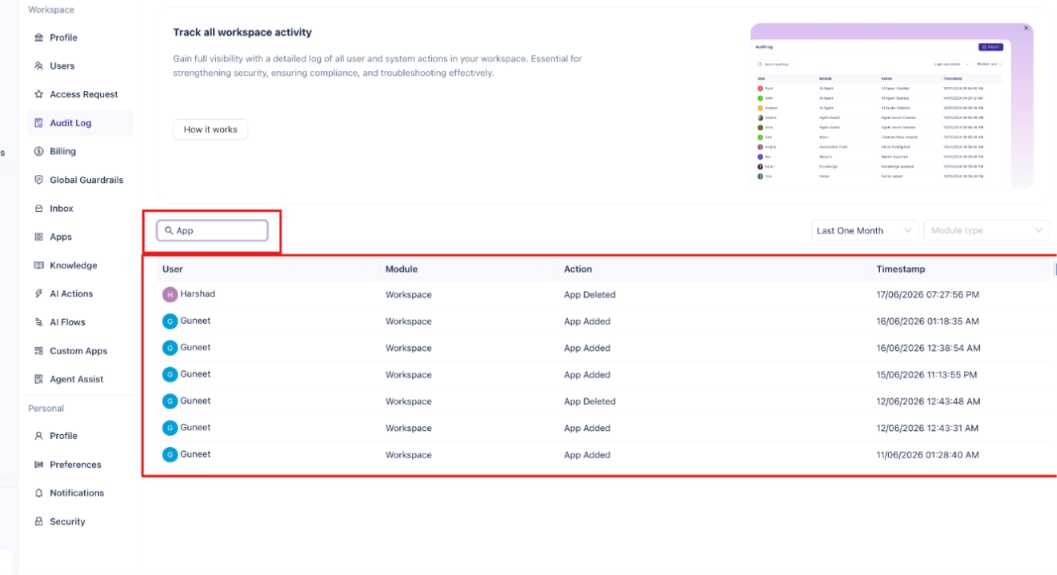Click the How it works button
1057x575 pixels.
pyautogui.click(x=210, y=129)
